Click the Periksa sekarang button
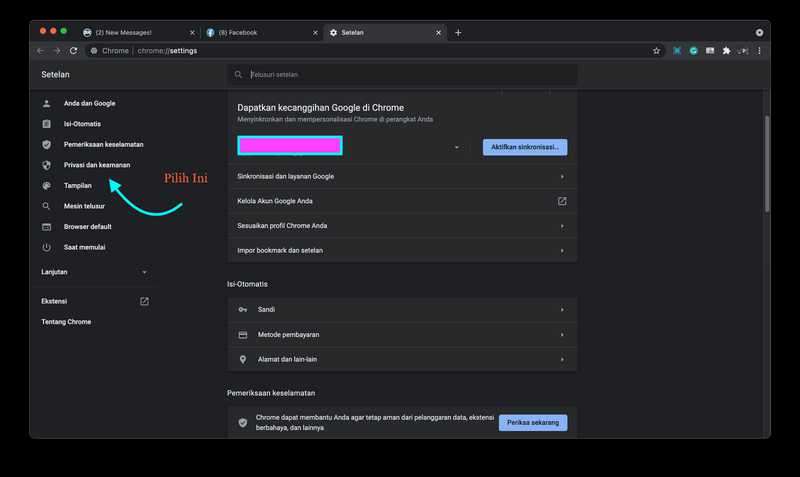 (532, 423)
